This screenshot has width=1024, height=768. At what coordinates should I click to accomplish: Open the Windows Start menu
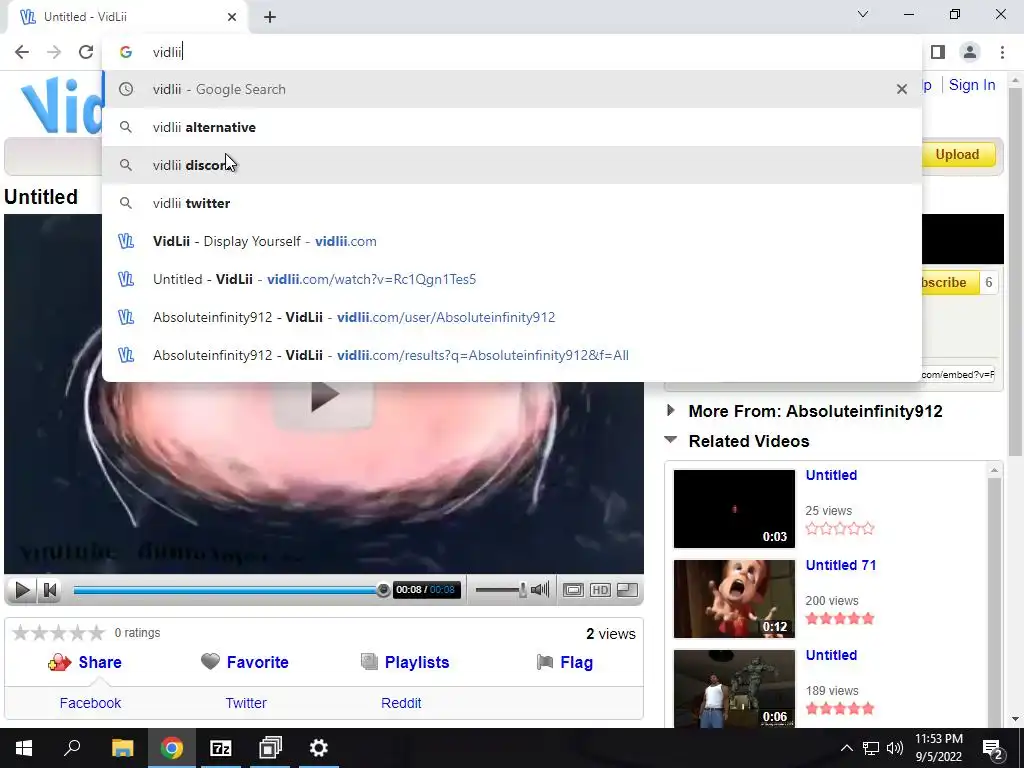[24, 748]
